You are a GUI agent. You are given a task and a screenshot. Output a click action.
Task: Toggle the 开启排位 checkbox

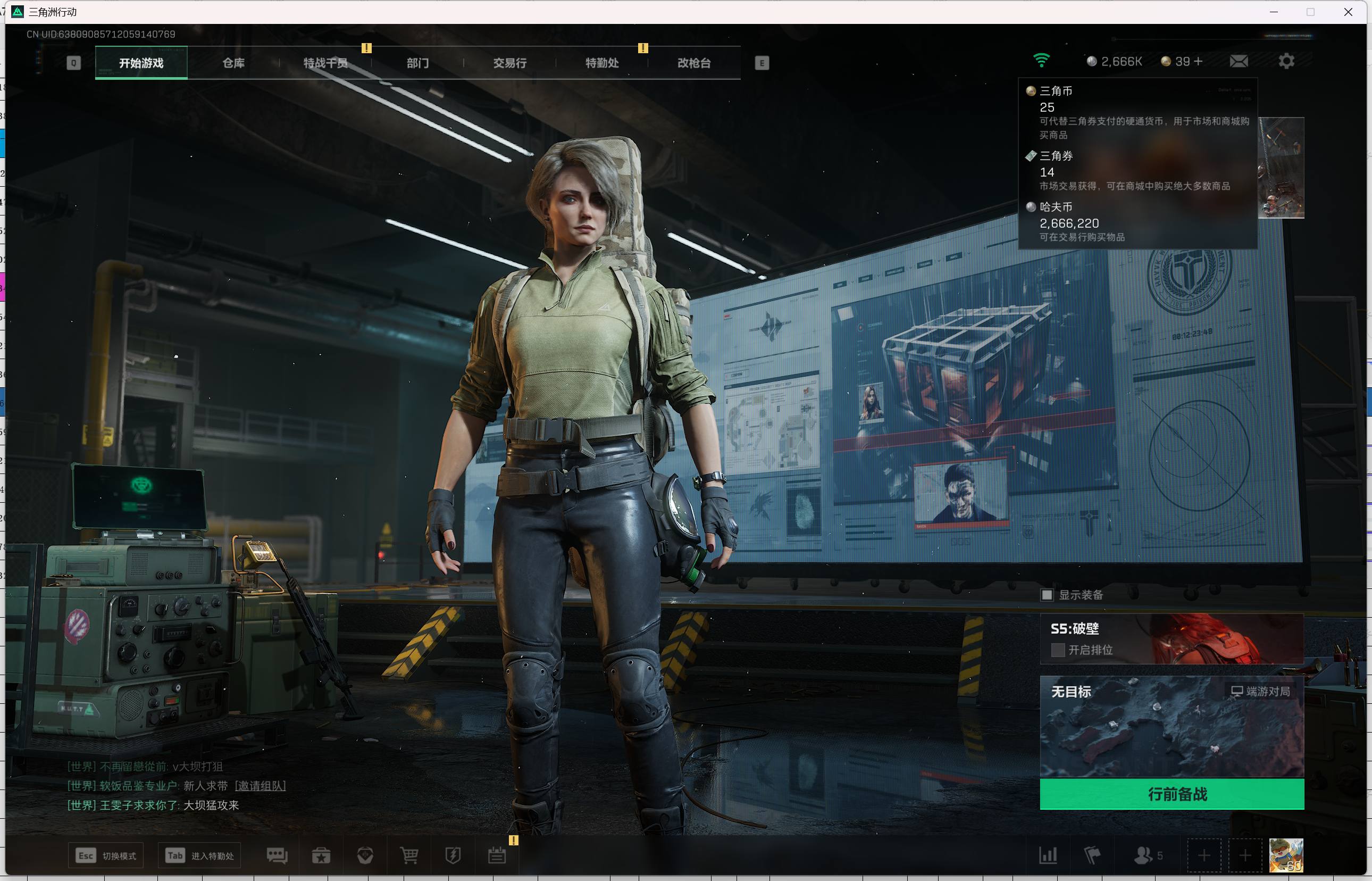pyautogui.click(x=1058, y=650)
